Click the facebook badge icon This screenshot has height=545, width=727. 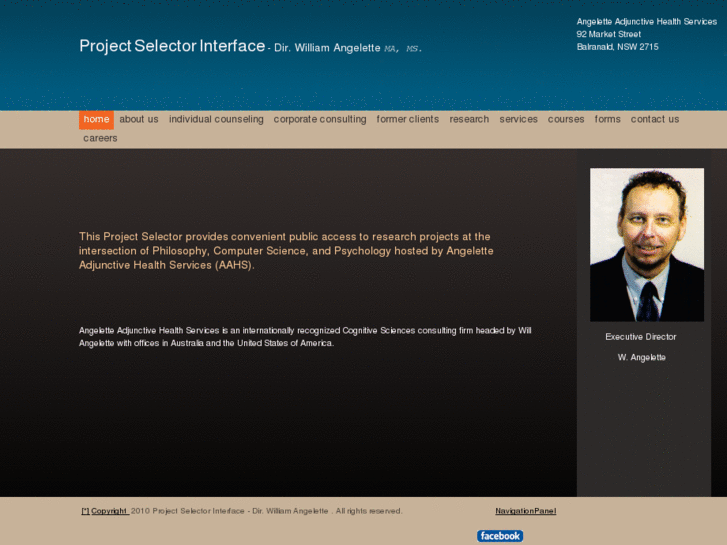(x=500, y=536)
